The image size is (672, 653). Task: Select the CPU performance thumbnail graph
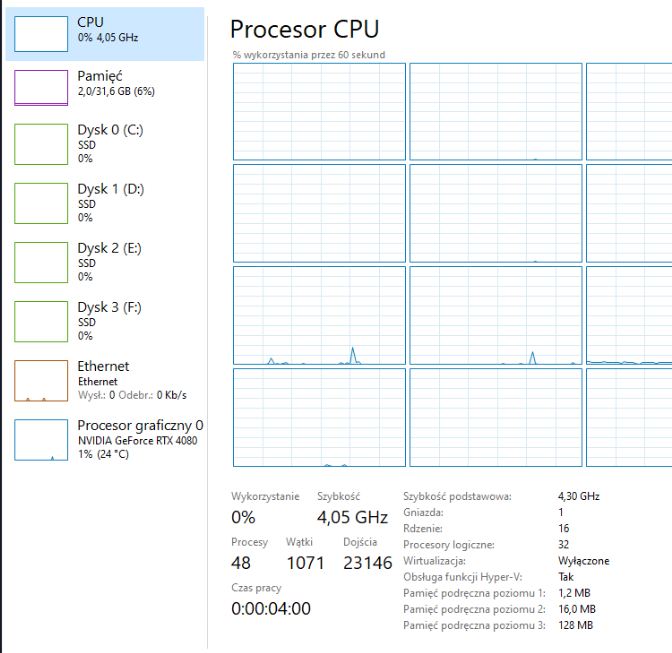pos(41,32)
